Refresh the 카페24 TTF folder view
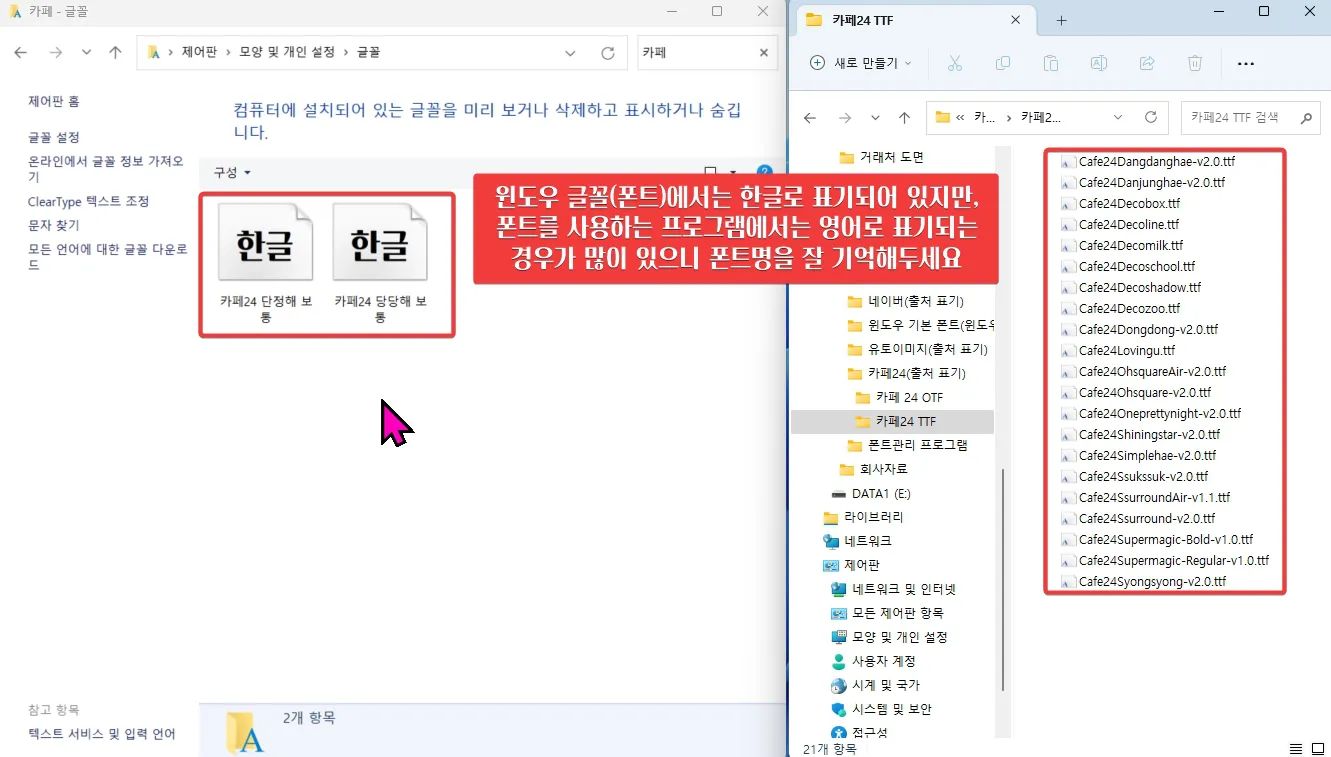1331x757 pixels. (x=1150, y=118)
